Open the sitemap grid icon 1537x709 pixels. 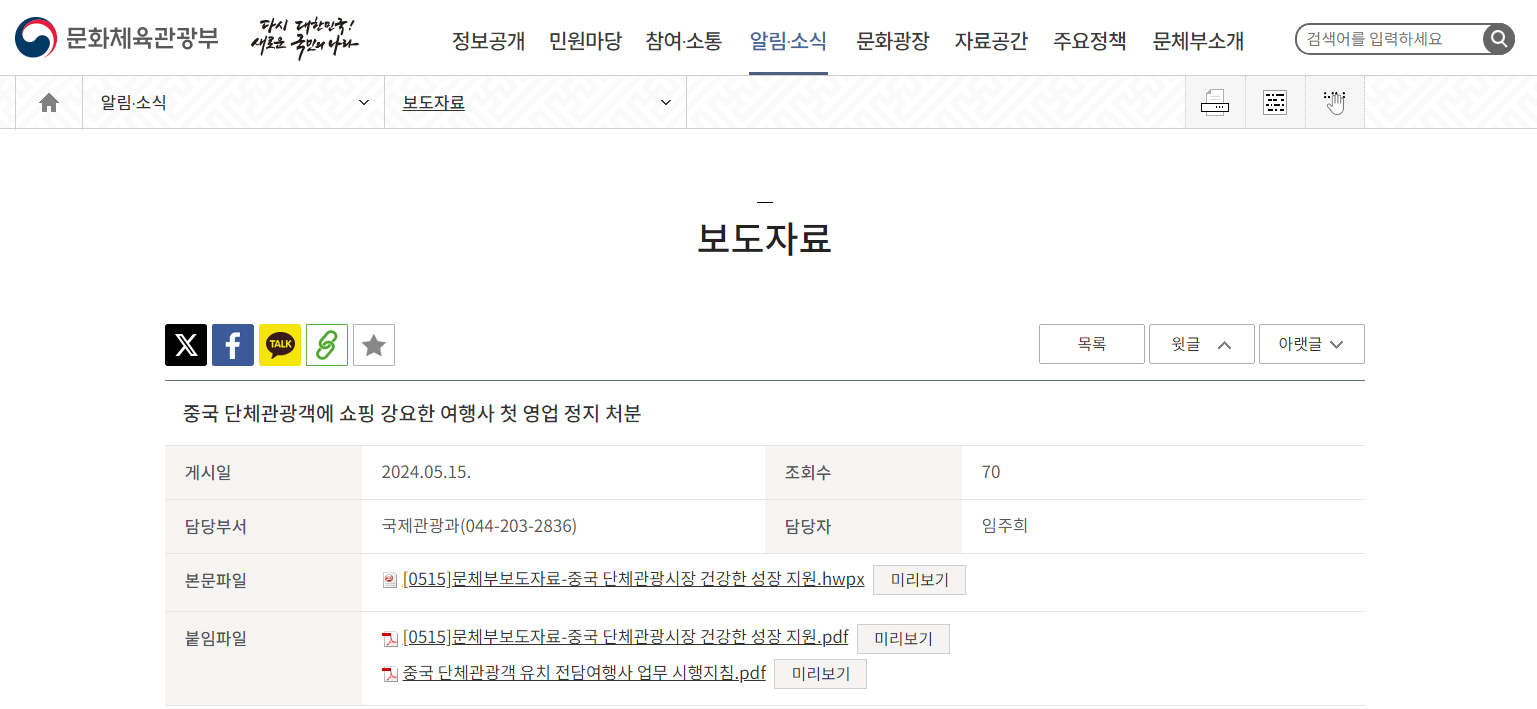pos(1275,102)
